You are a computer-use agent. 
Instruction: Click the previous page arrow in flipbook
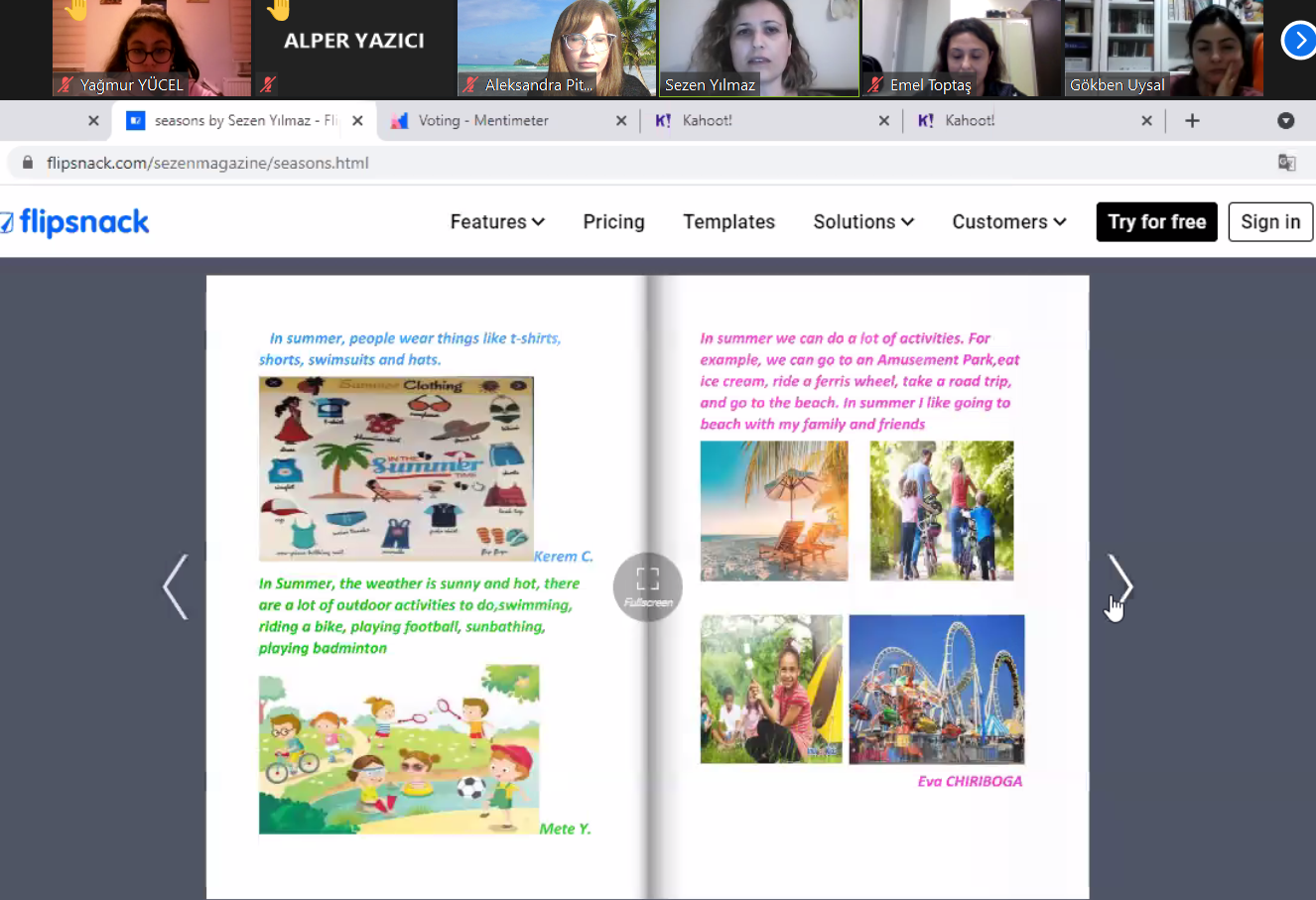click(x=176, y=586)
